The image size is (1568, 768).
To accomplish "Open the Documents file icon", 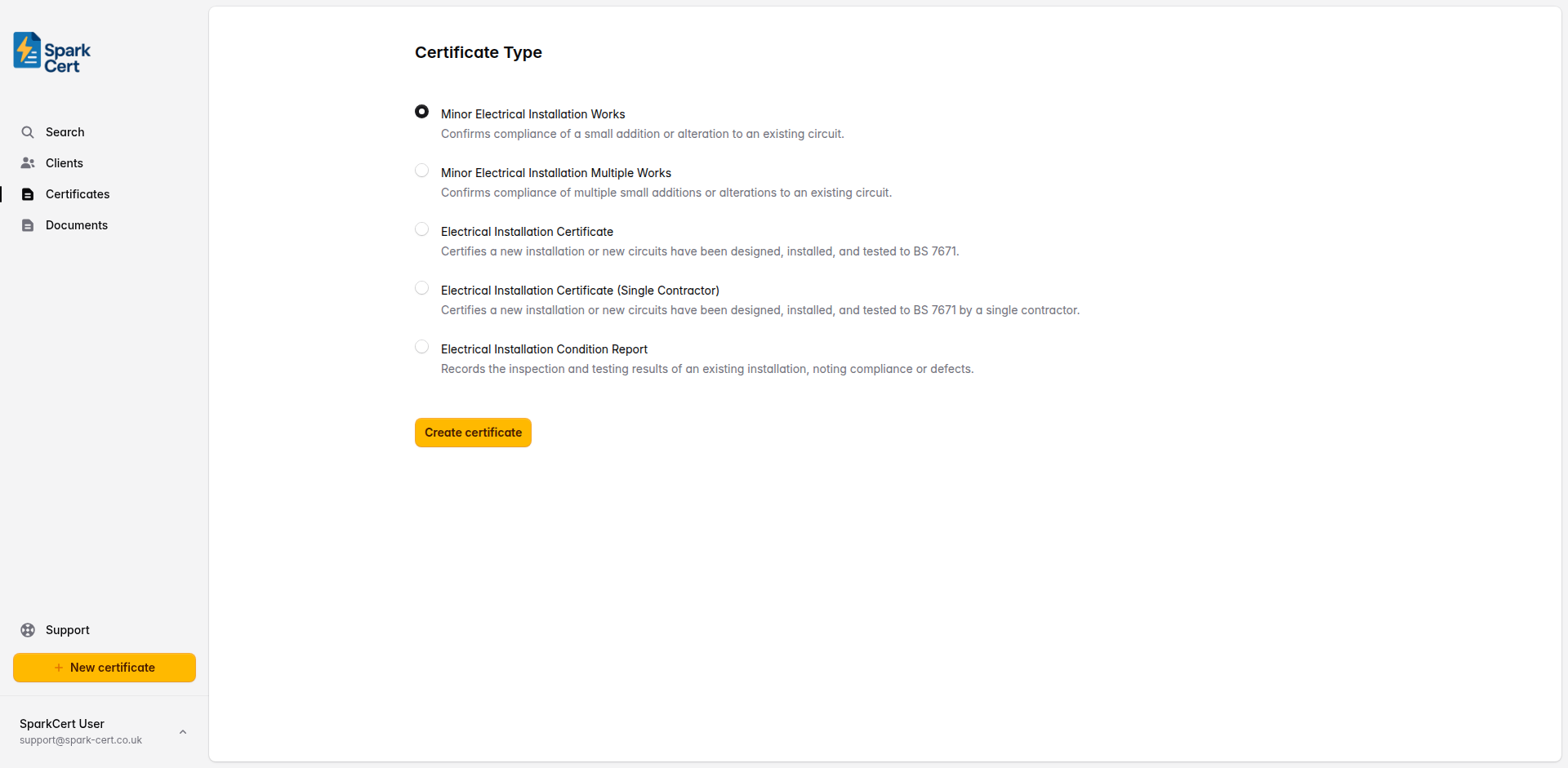I will 28,224.
